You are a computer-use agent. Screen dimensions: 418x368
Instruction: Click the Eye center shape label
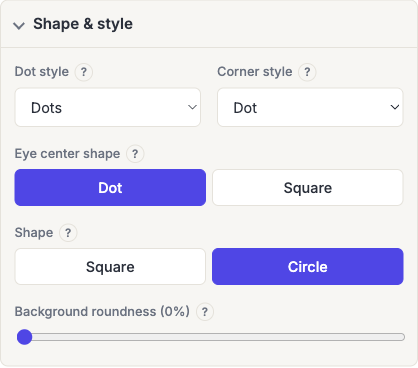point(67,154)
